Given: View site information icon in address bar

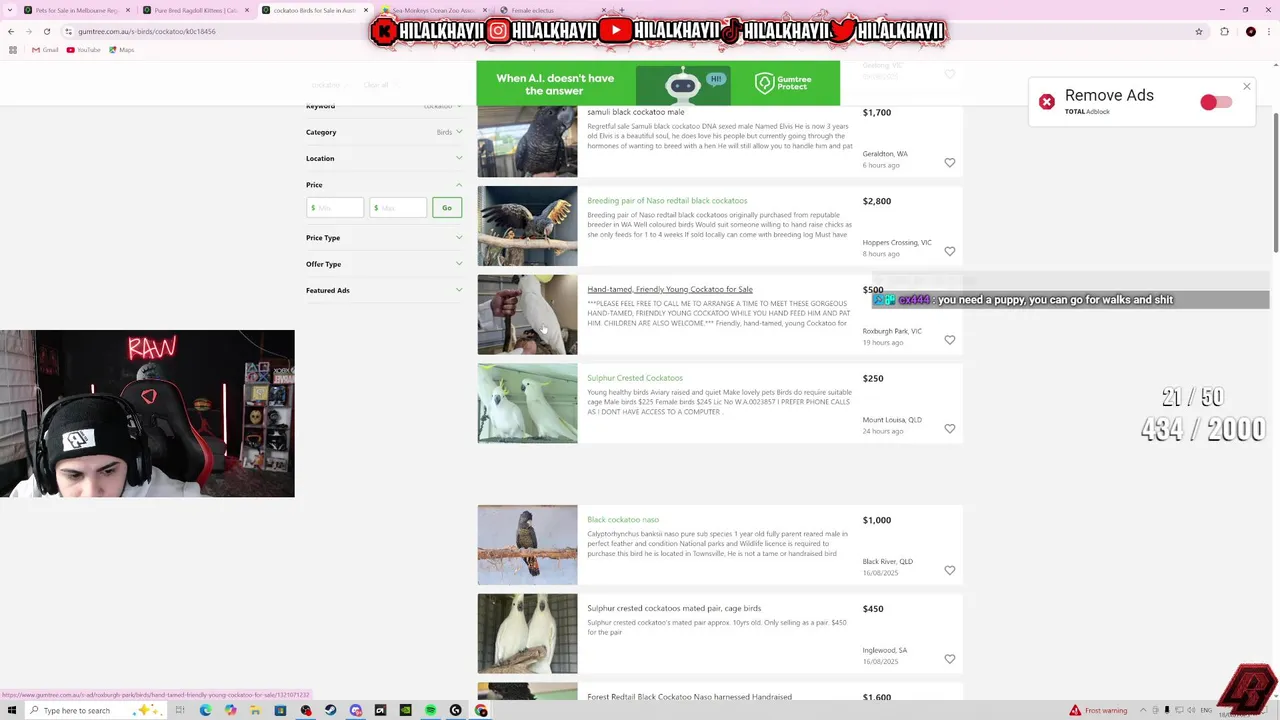Looking at the screenshot, I should pos(68,31).
